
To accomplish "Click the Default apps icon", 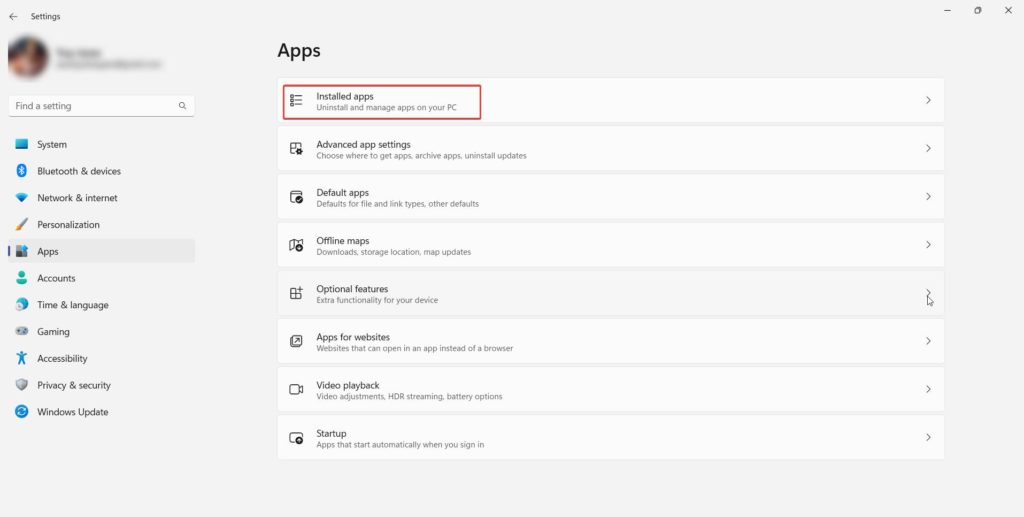I will click(296, 197).
